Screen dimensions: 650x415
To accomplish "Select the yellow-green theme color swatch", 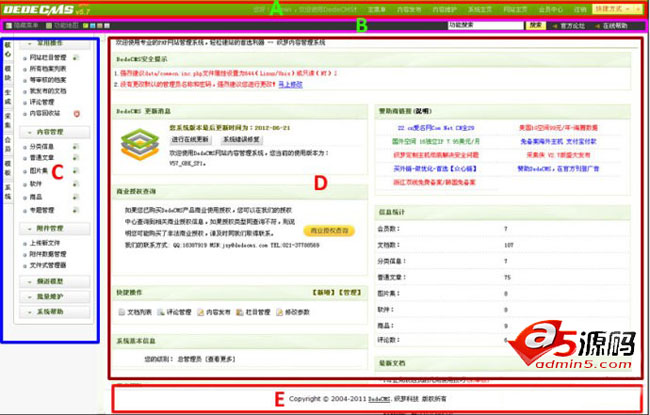I will [86, 26].
